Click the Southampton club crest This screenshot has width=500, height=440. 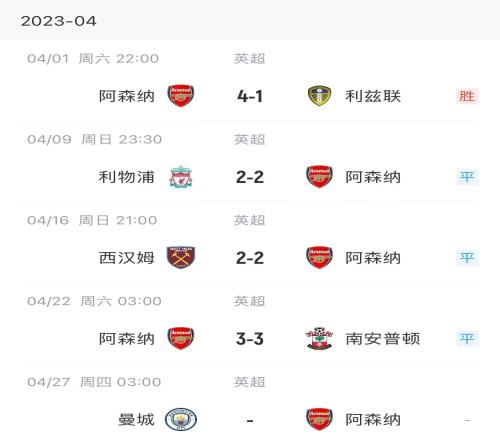coord(319,338)
